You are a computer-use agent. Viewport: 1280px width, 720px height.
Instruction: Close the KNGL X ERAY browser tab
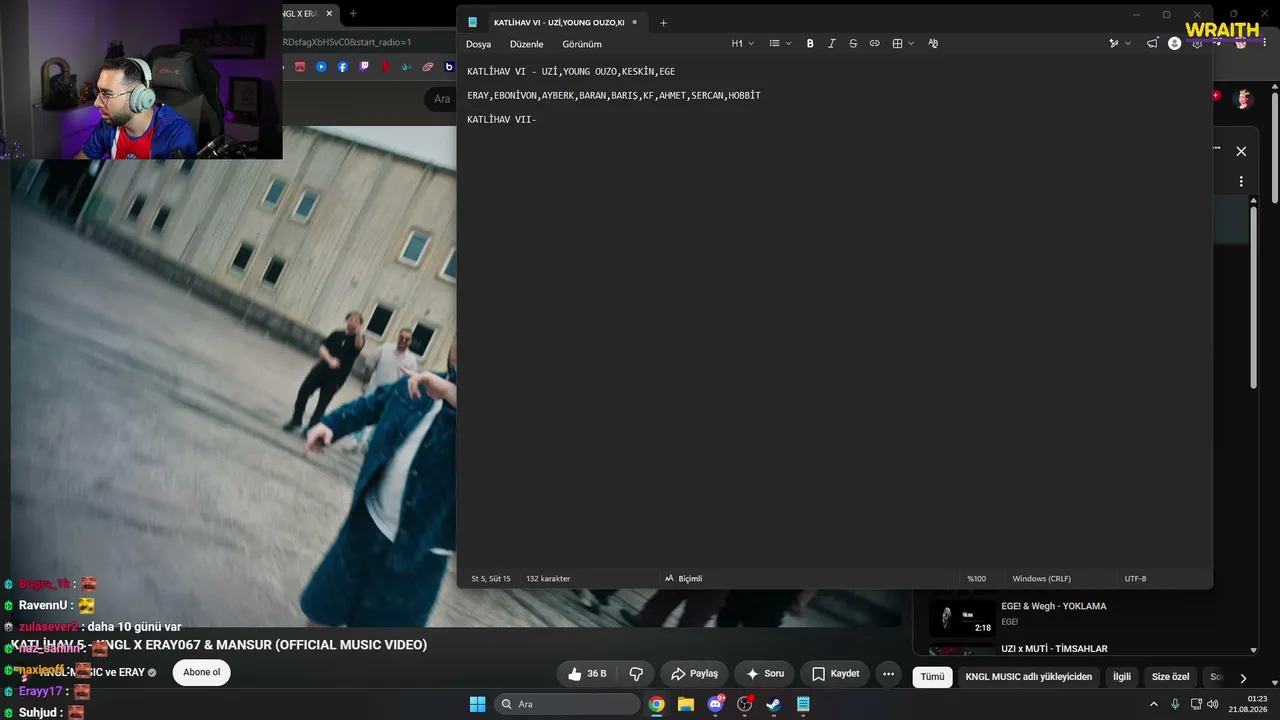[x=329, y=14]
